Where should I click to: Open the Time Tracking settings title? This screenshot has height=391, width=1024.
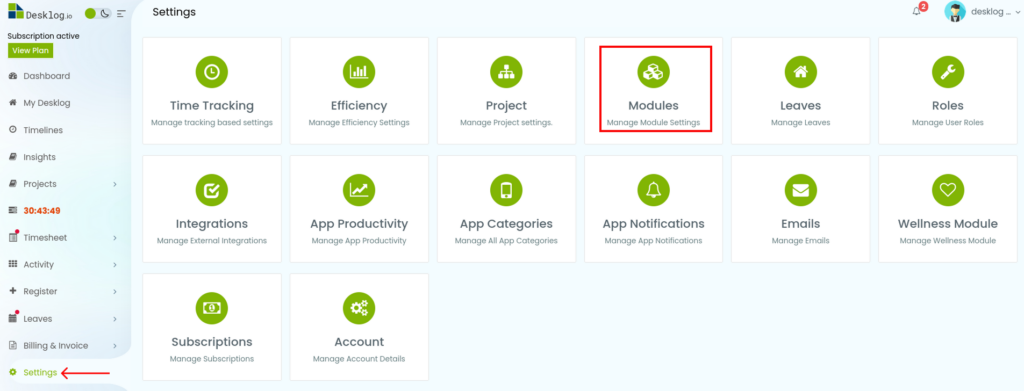[x=212, y=105]
